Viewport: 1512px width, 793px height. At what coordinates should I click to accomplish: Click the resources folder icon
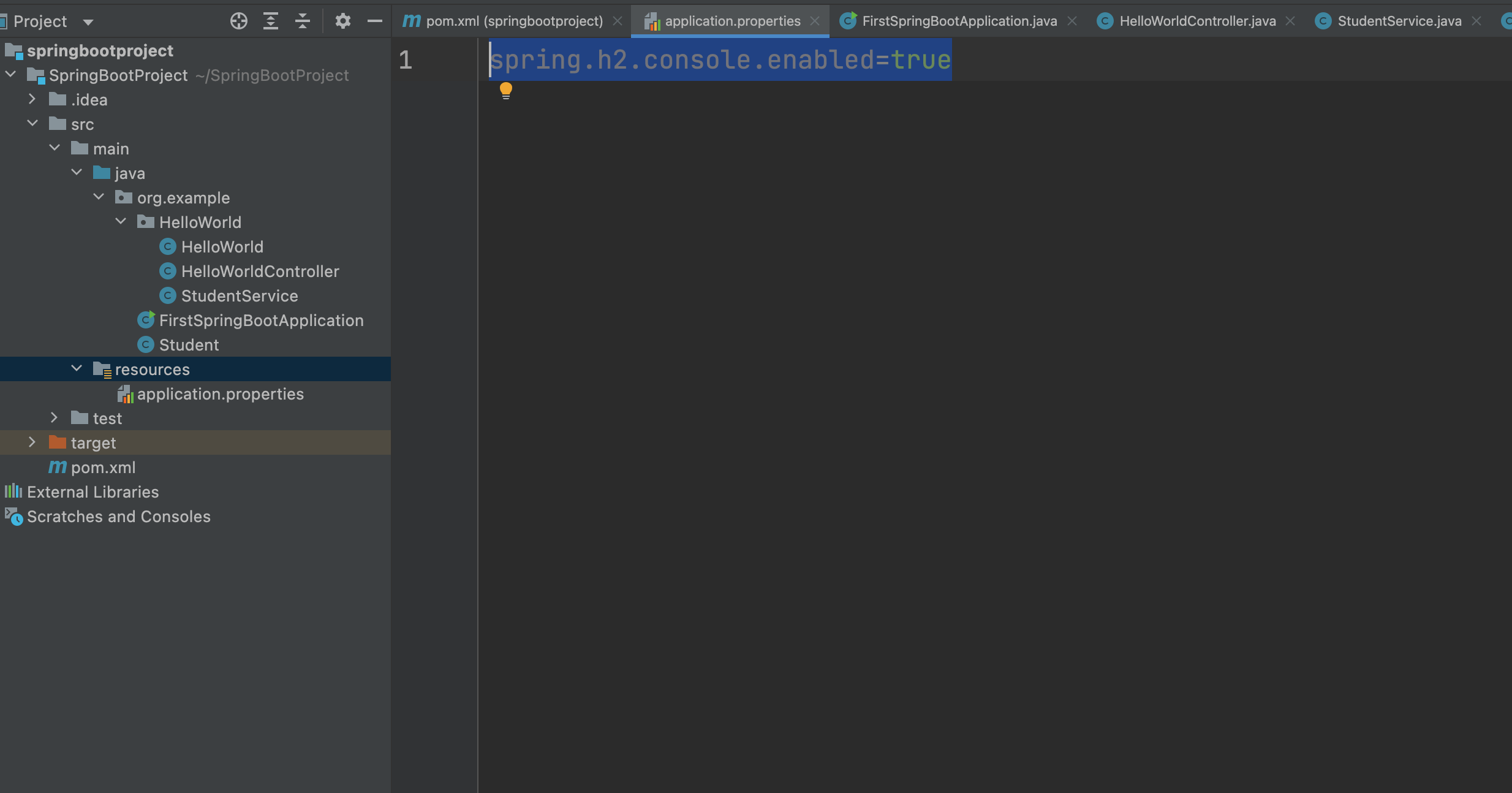(102, 370)
